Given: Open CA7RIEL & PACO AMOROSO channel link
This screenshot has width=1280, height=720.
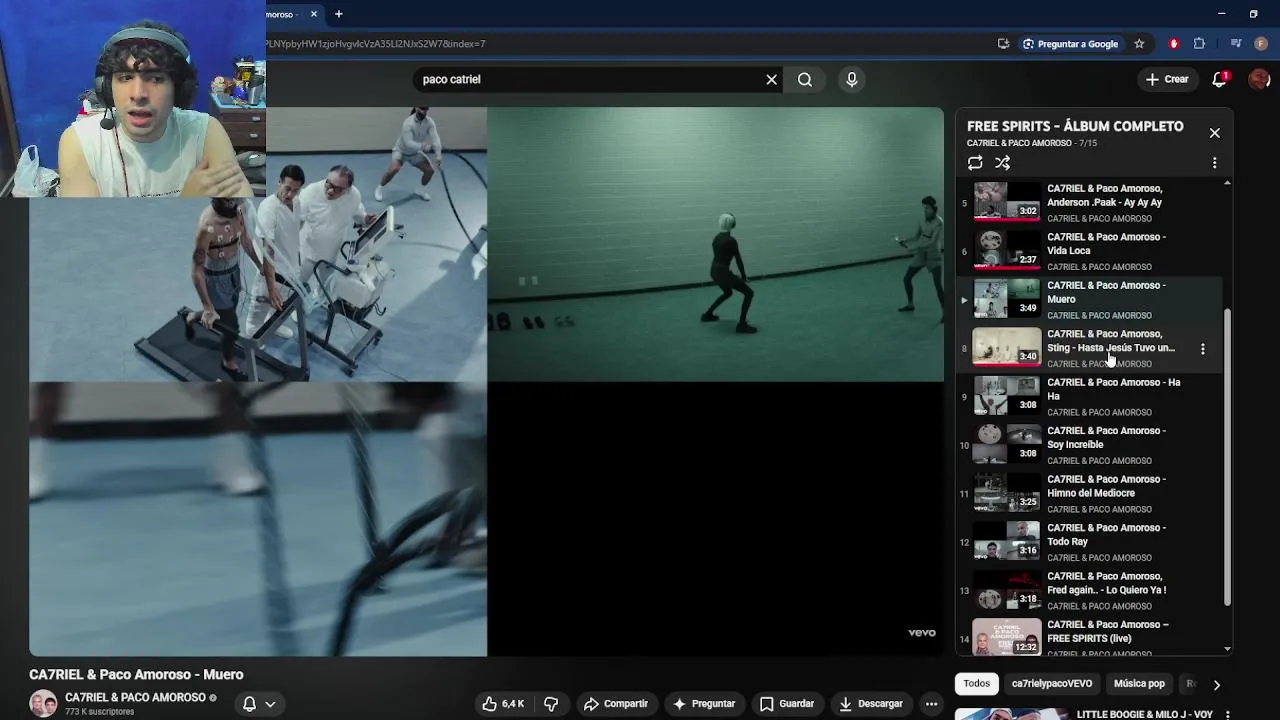Looking at the screenshot, I should click(135, 698).
